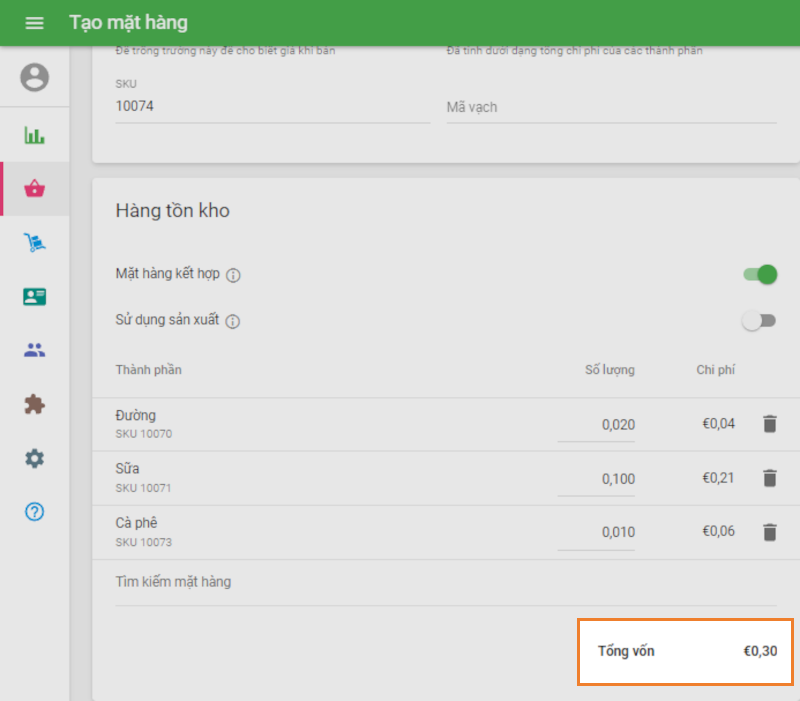800x701 pixels.
Task: Delete the Sữa component row
Action: [769, 478]
